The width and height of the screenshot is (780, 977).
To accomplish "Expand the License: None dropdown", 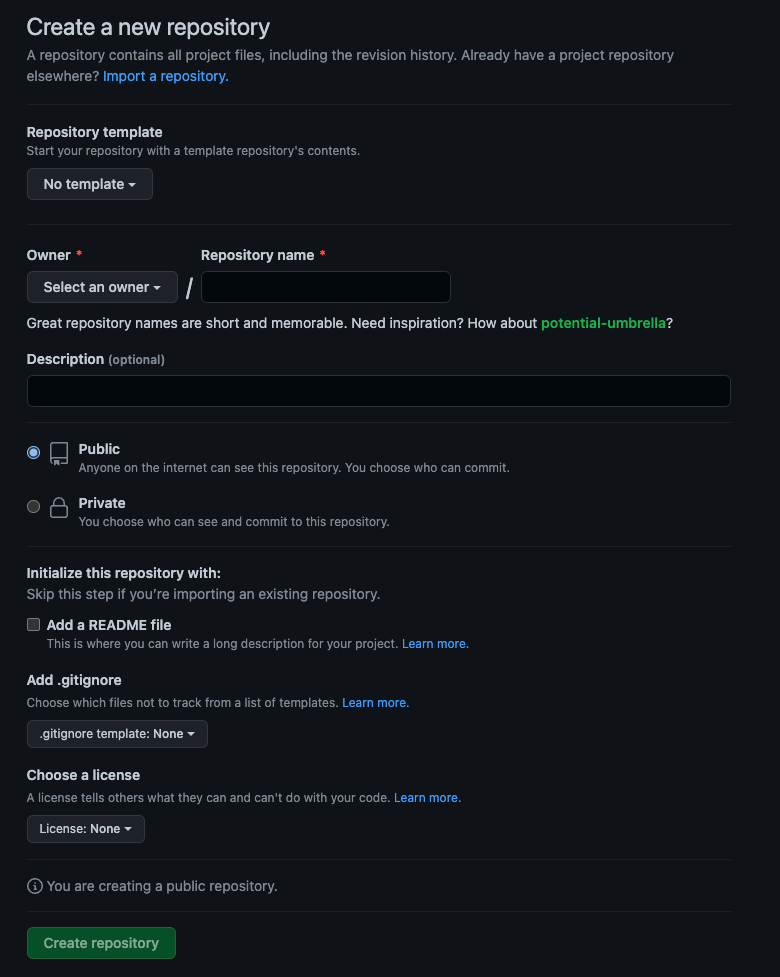I will pyautogui.click(x=86, y=829).
